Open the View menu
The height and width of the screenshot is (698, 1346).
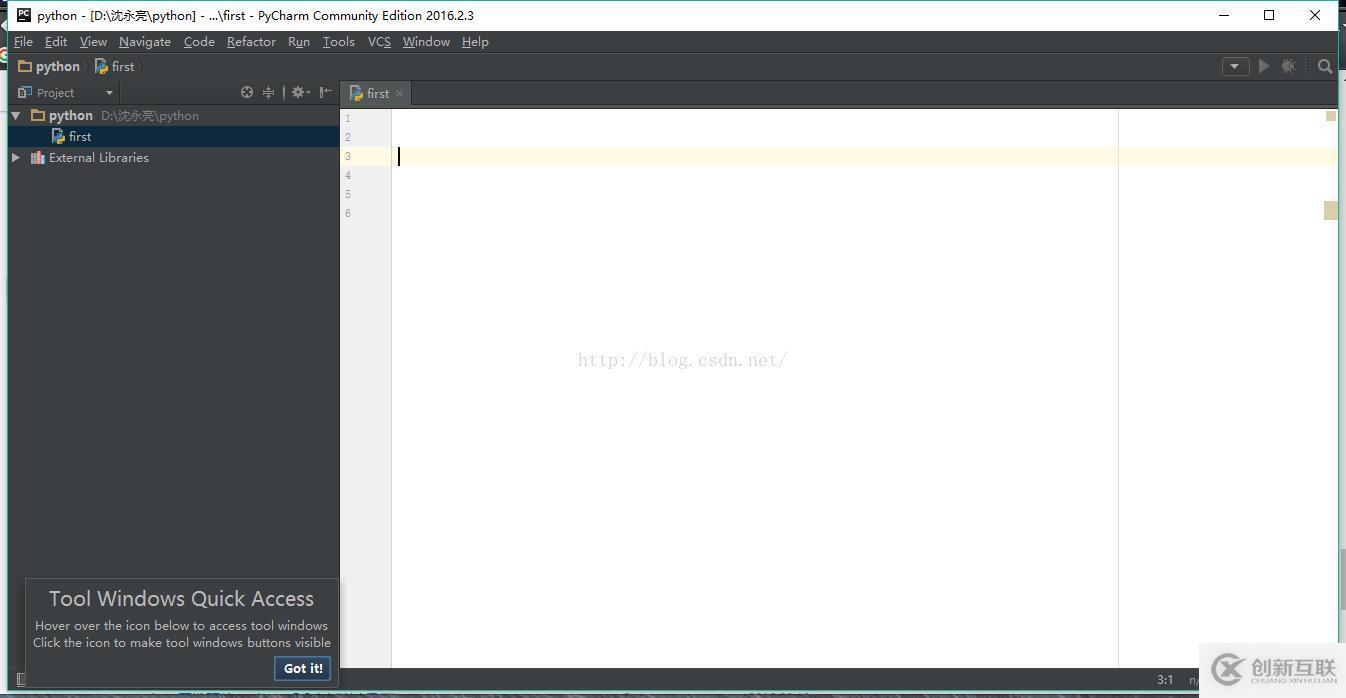[x=93, y=42]
